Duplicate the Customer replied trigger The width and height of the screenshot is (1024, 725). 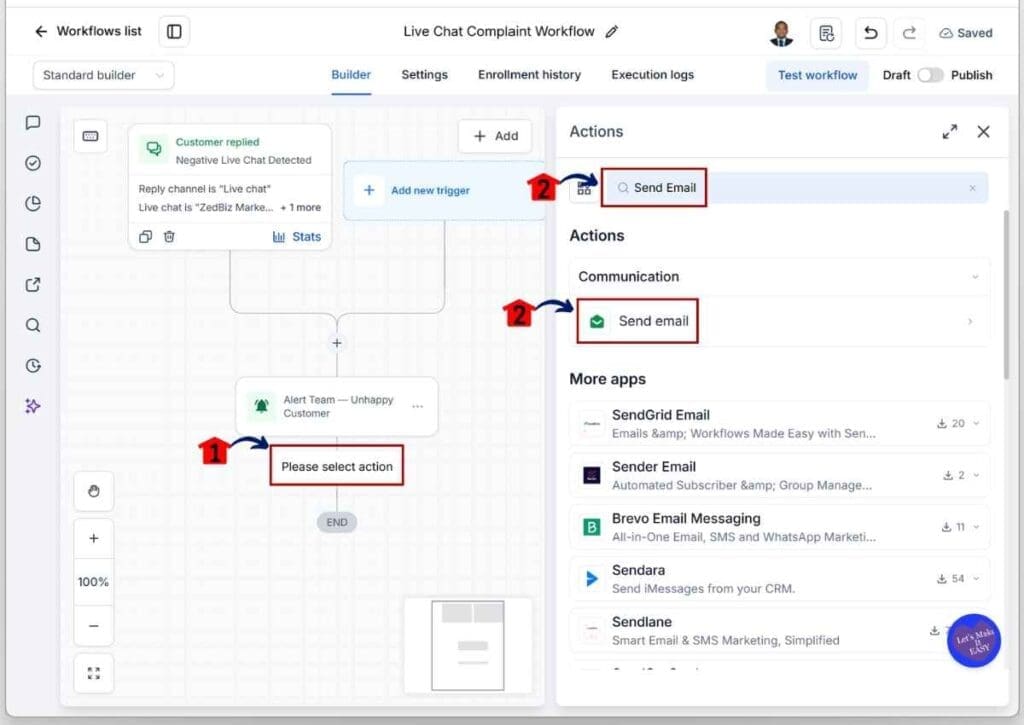(x=146, y=236)
